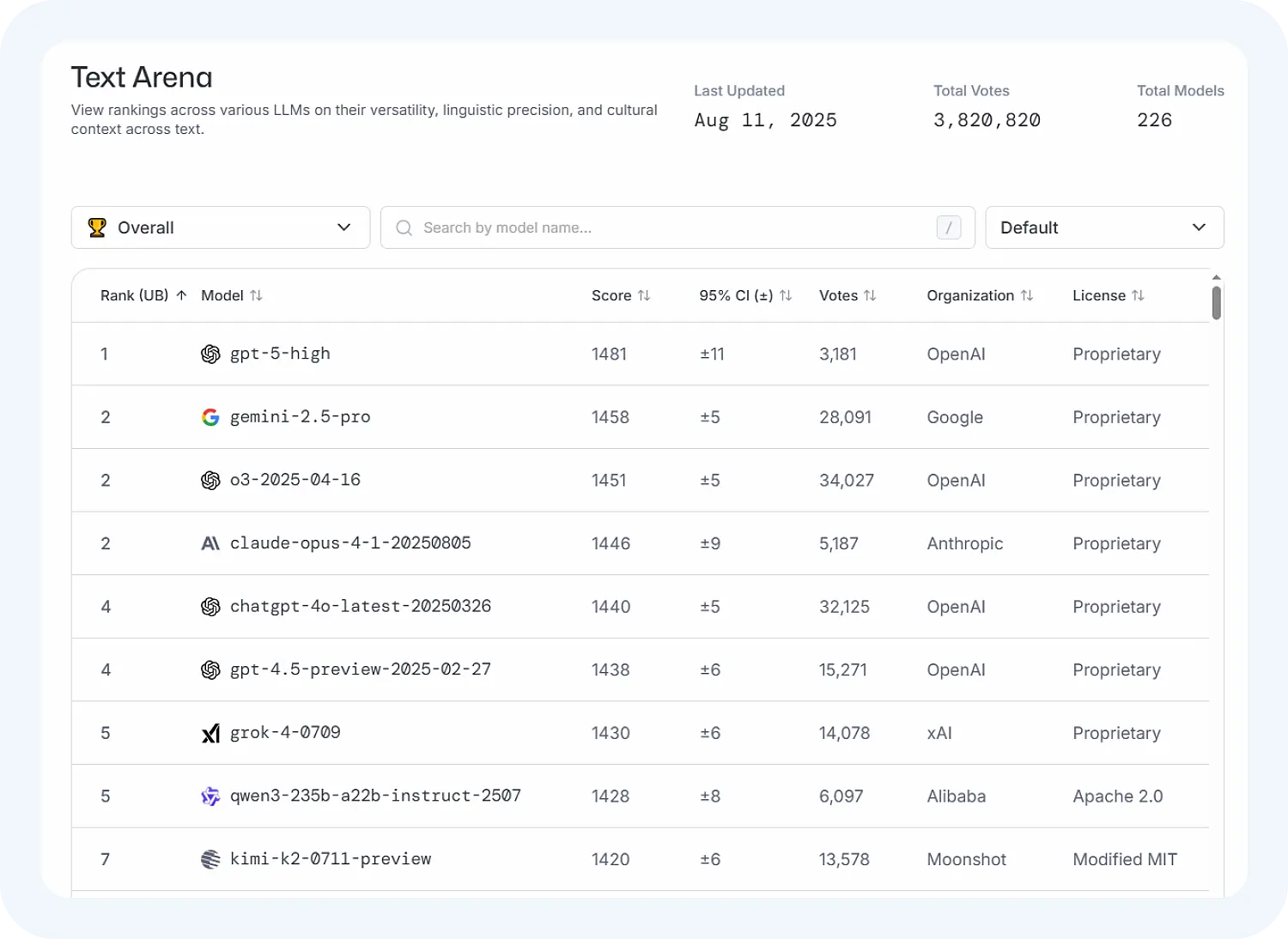Click the Anthropic logo beside claude-opus-4-1-20250805
The height and width of the screenshot is (939, 1288).
point(210,543)
